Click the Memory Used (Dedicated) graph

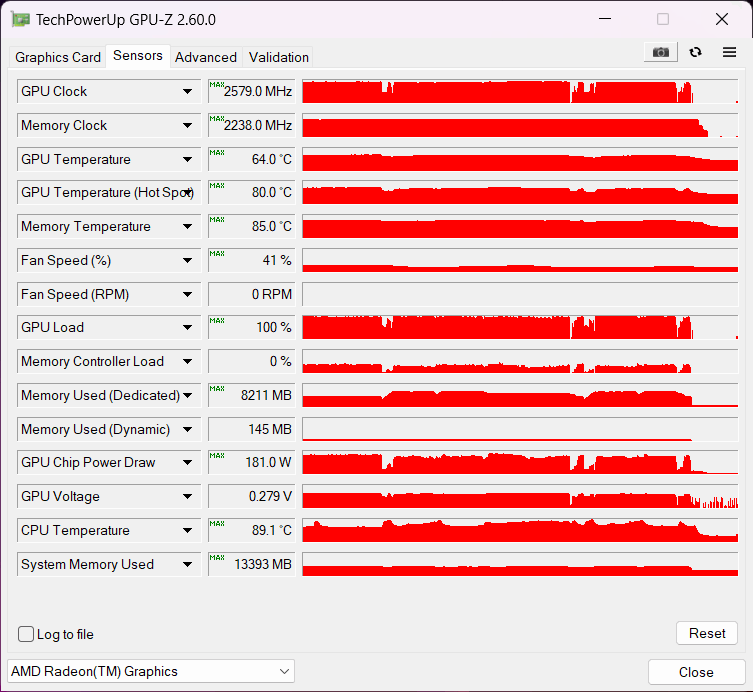520,395
